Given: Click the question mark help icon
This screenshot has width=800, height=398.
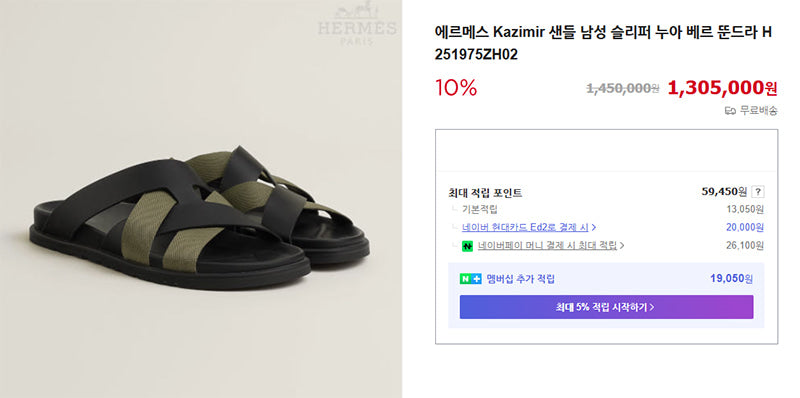Looking at the screenshot, I should (x=758, y=192).
